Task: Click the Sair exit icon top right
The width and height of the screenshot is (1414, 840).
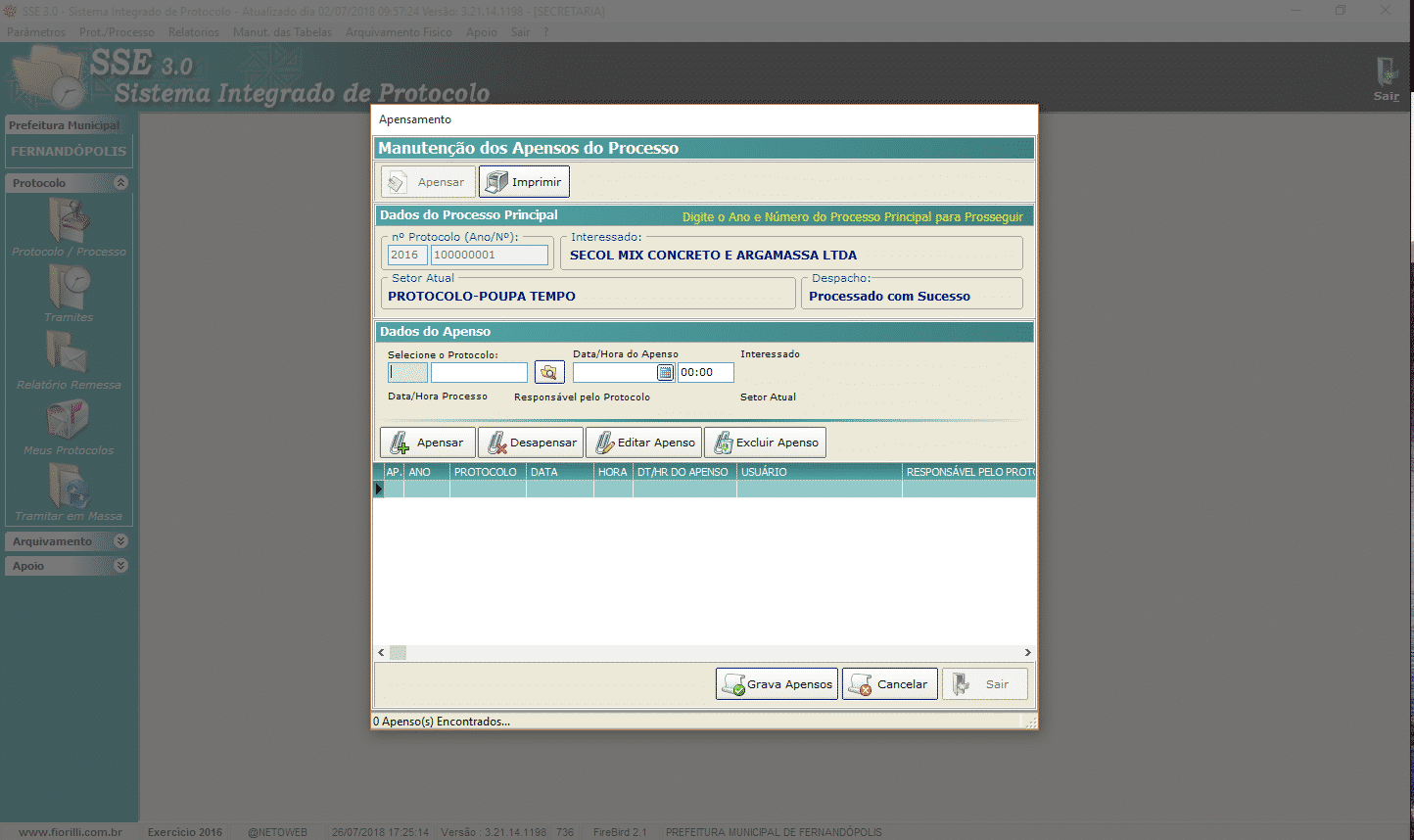Action: pos(1387,78)
